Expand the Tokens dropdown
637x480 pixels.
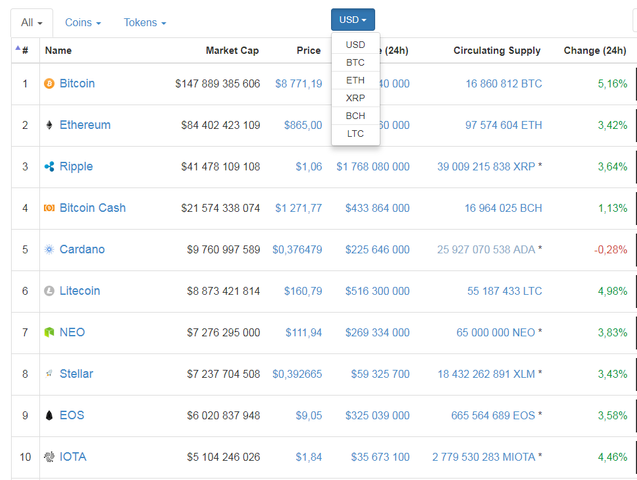click(x=145, y=22)
